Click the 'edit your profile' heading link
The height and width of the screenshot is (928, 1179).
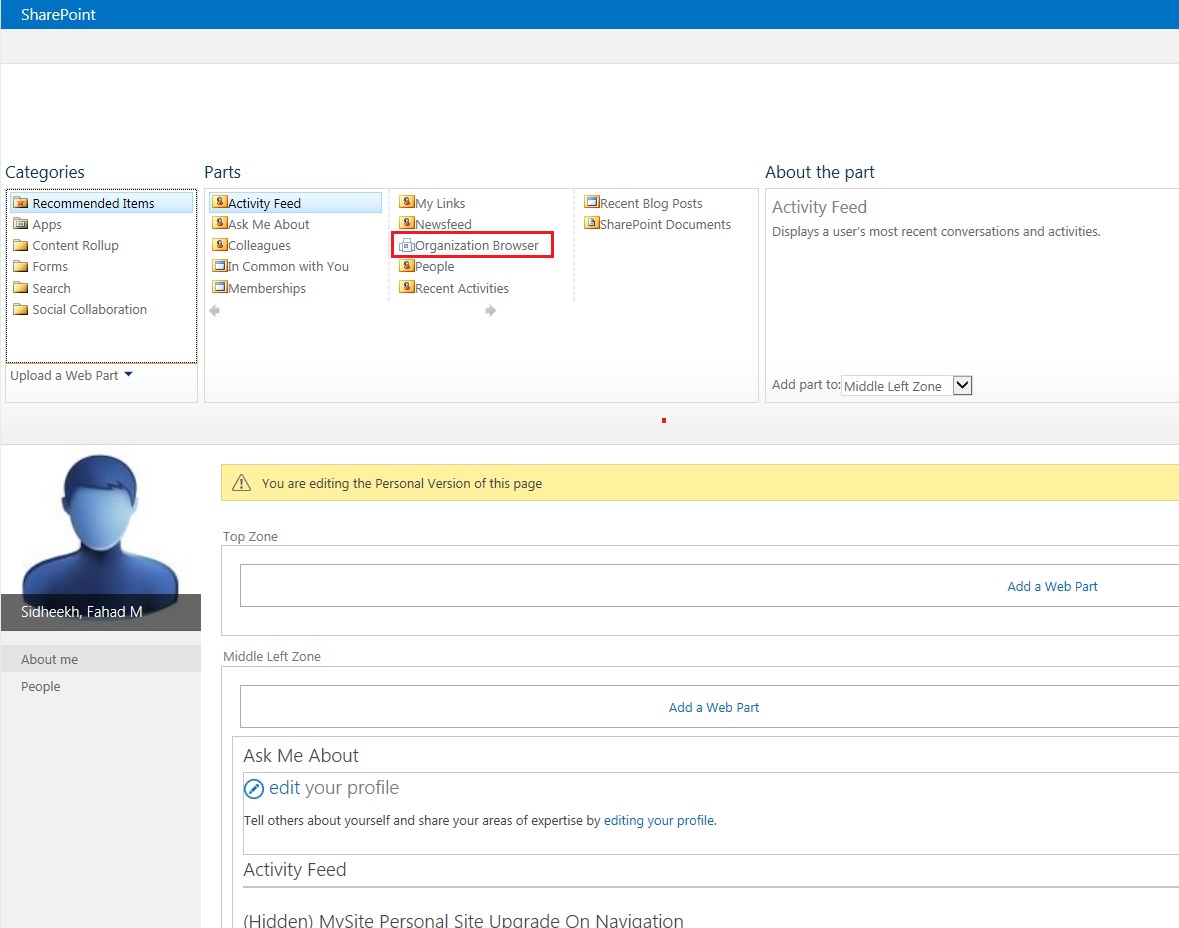point(334,787)
